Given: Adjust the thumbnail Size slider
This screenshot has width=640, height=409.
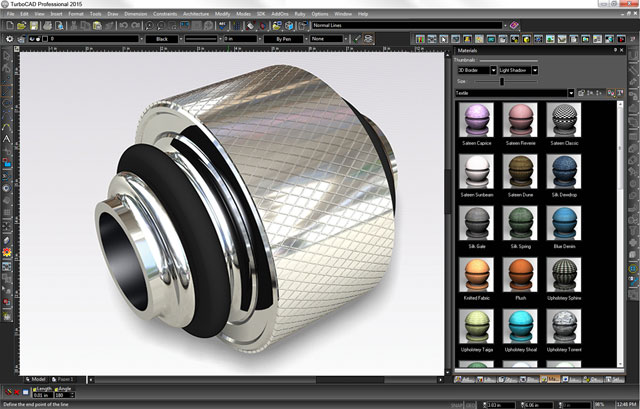Looking at the screenshot, I should point(501,81).
